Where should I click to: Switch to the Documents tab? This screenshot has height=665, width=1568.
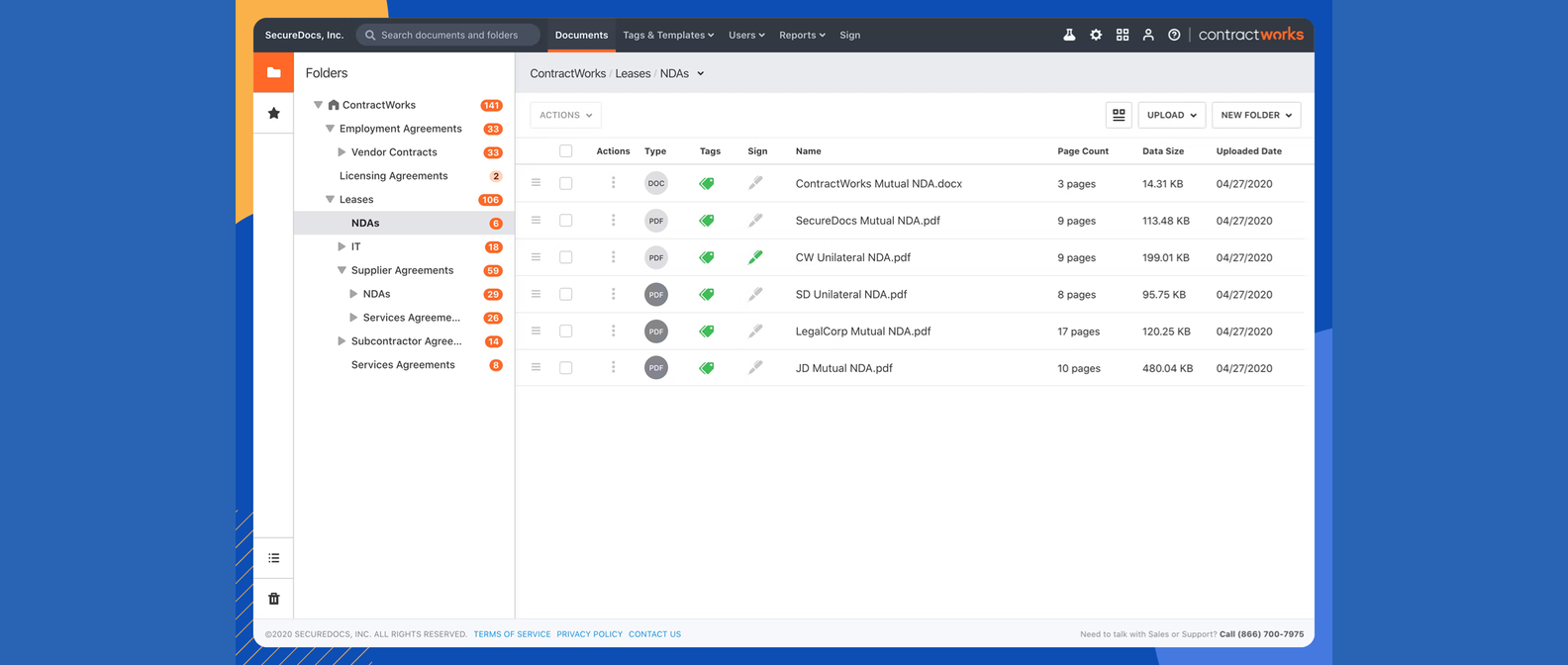[x=581, y=35]
